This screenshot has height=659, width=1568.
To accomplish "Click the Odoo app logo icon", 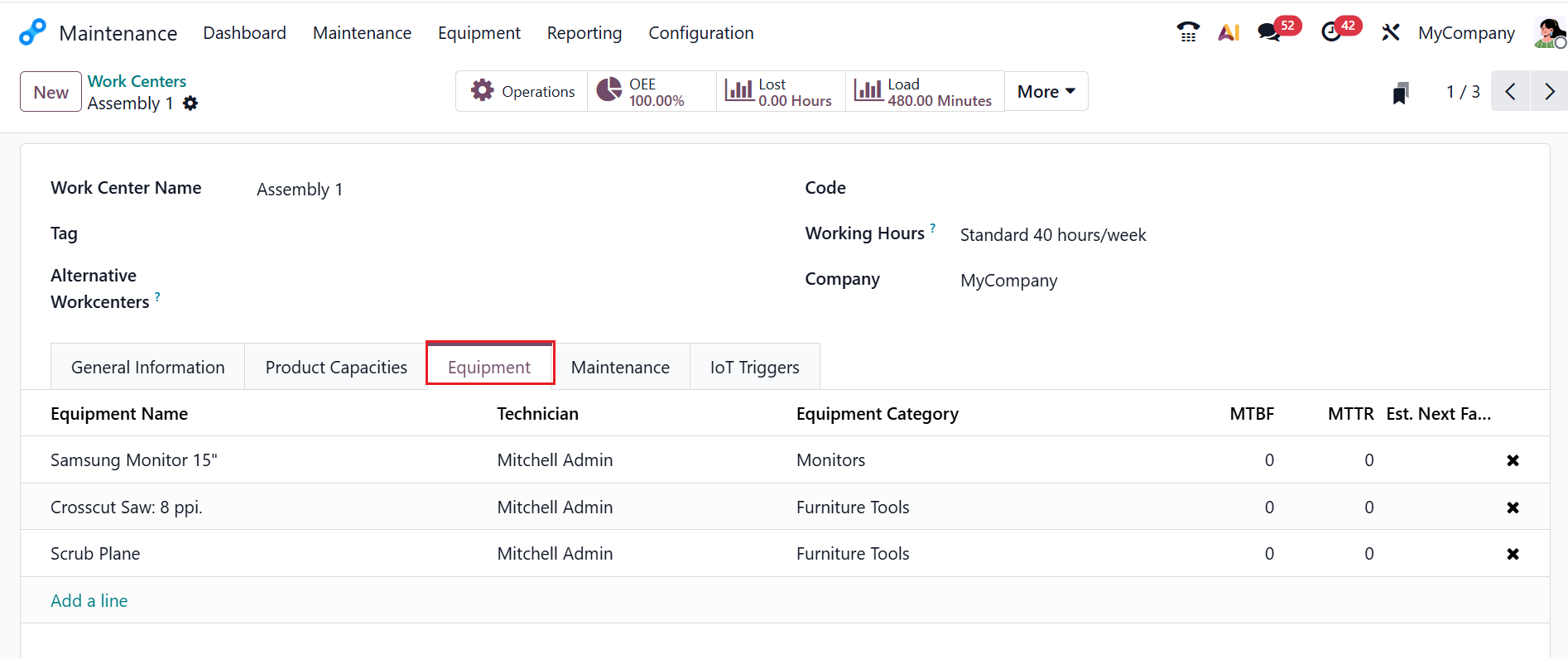I will [32, 32].
